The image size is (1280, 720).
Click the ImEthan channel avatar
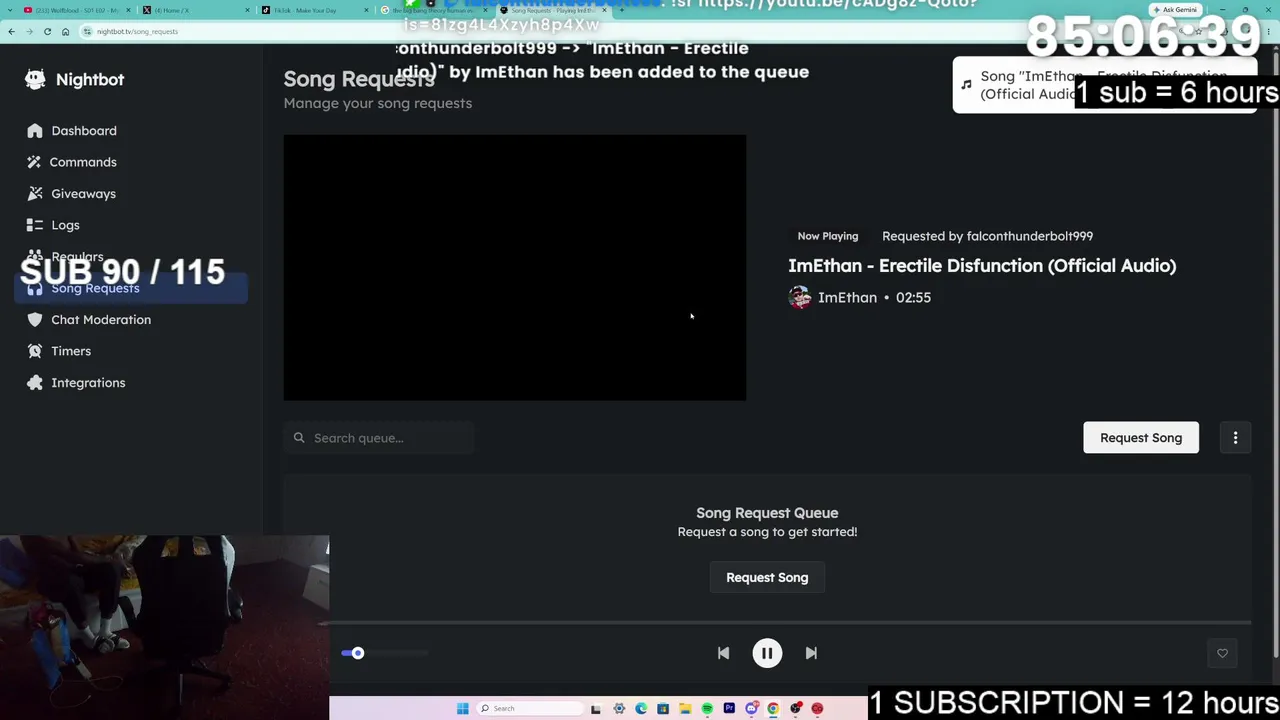click(x=799, y=298)
